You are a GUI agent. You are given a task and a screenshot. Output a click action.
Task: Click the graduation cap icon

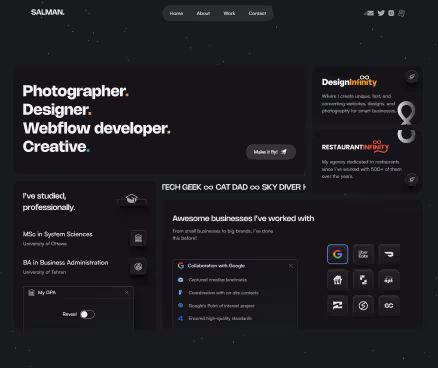click(x=132, y=199)
